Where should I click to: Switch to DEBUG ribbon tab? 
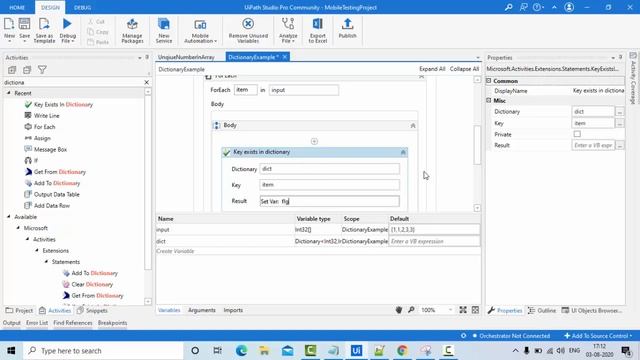[x=82, y=7]
